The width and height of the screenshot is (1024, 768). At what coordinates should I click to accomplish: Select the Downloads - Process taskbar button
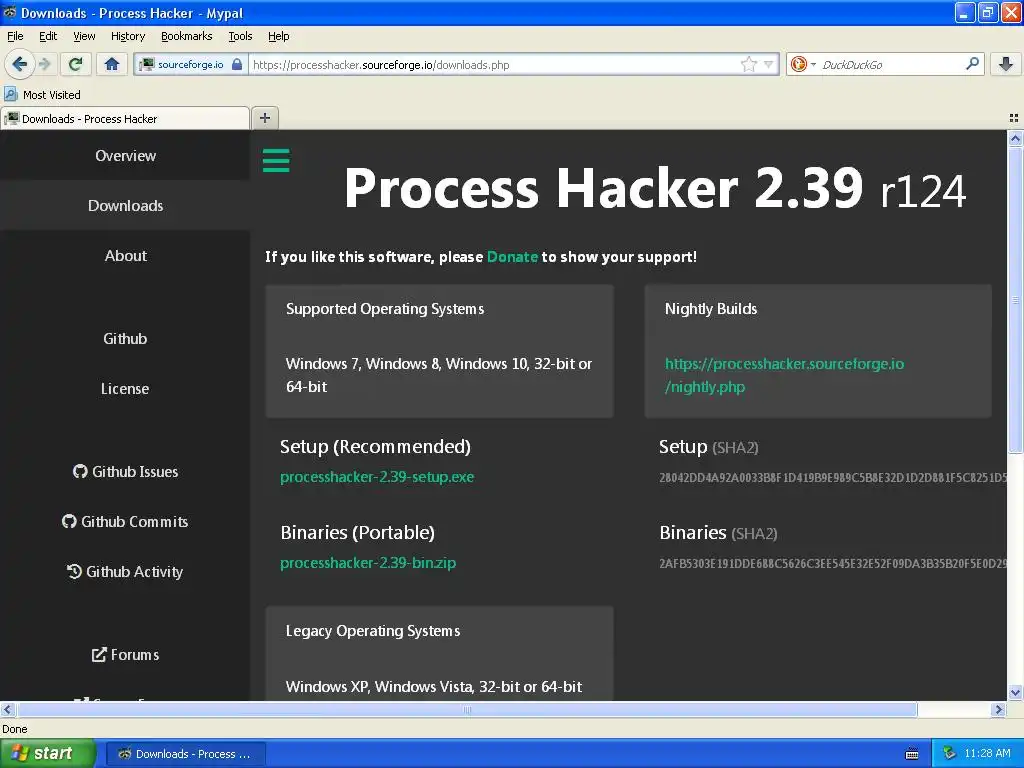pos(185,754)
